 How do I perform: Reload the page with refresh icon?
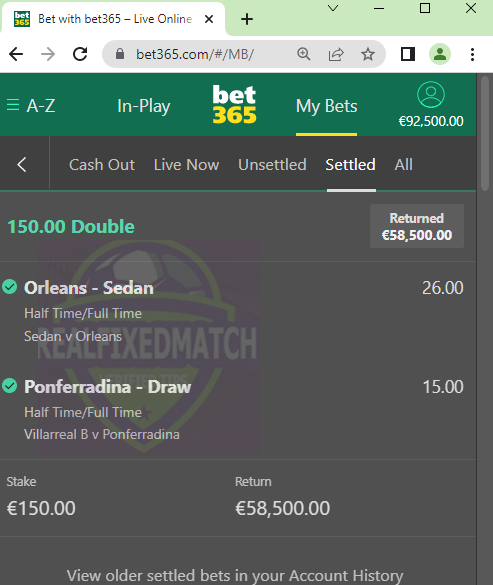(80, 54)
